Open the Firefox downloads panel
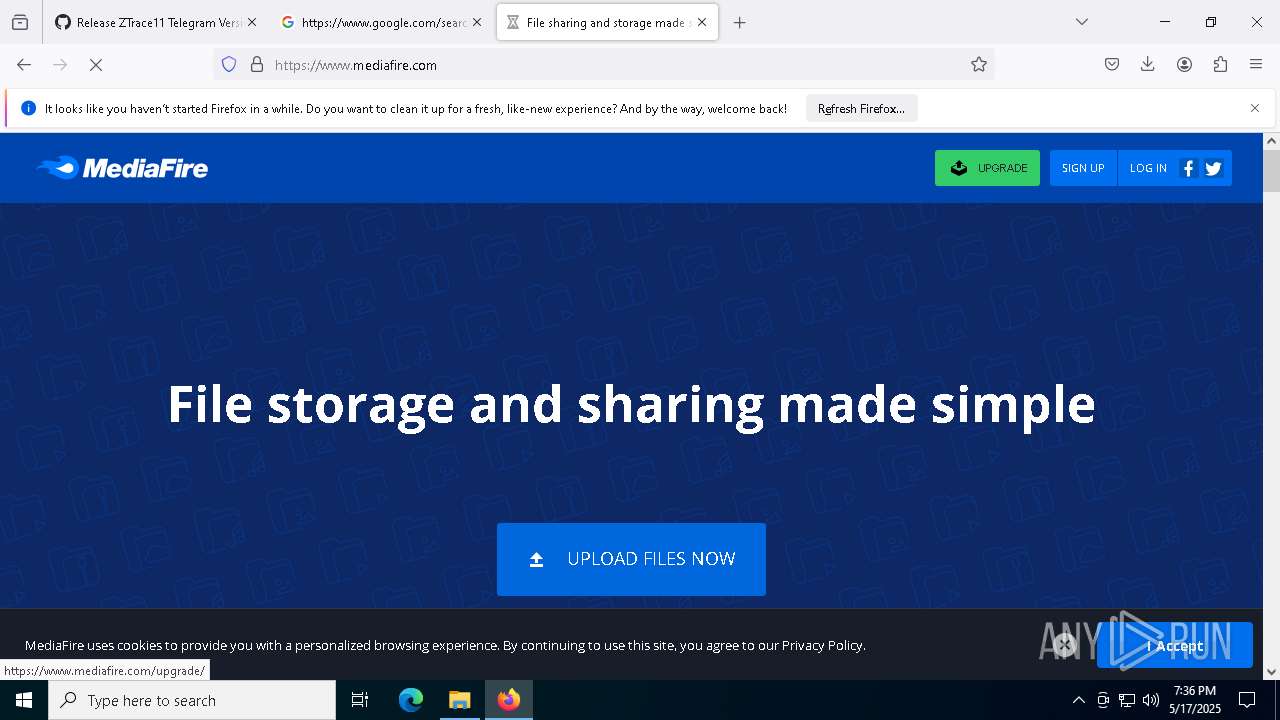Viewport: 1280px width, 720px height. click(x=1148, y=65)
